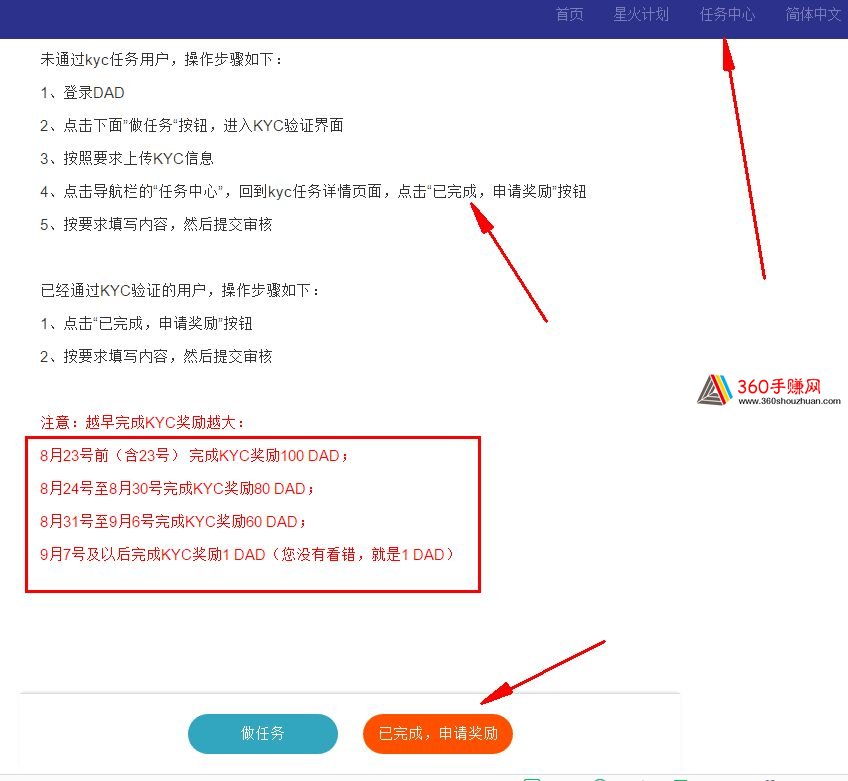Select line 2、点击下面"做任务"按钮

pos(192,125)
